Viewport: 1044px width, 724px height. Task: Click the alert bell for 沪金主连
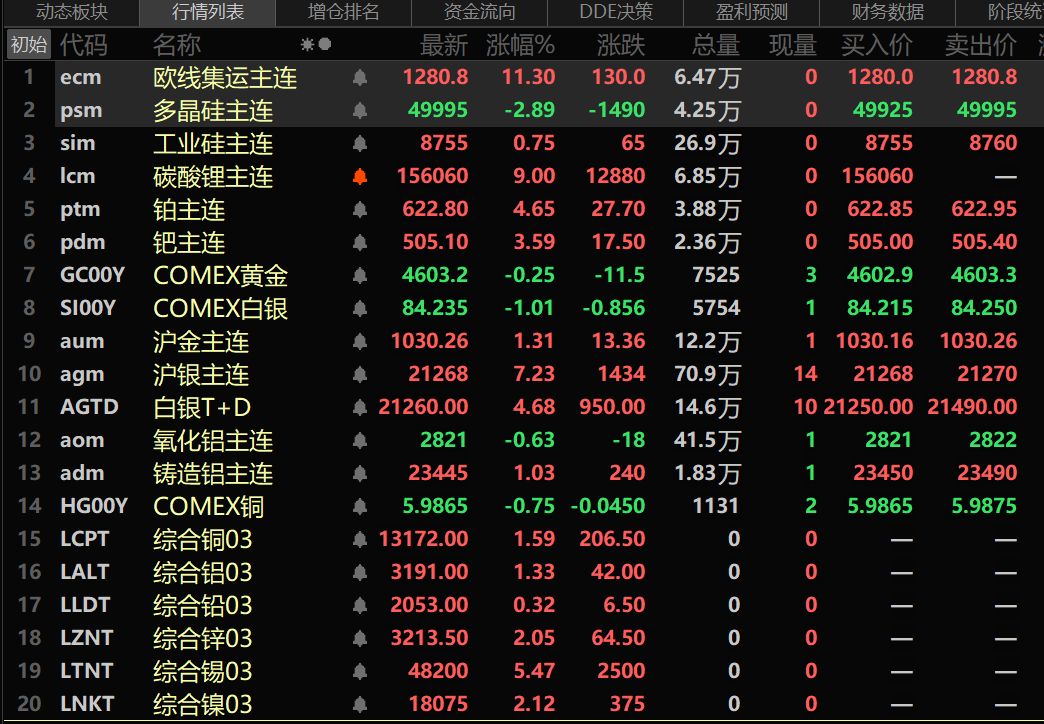360,341
